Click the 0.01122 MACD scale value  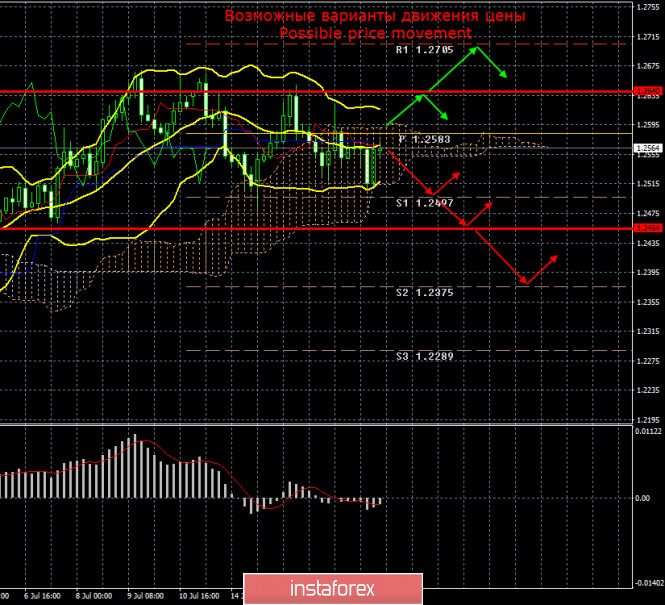[x=647, y=431]
